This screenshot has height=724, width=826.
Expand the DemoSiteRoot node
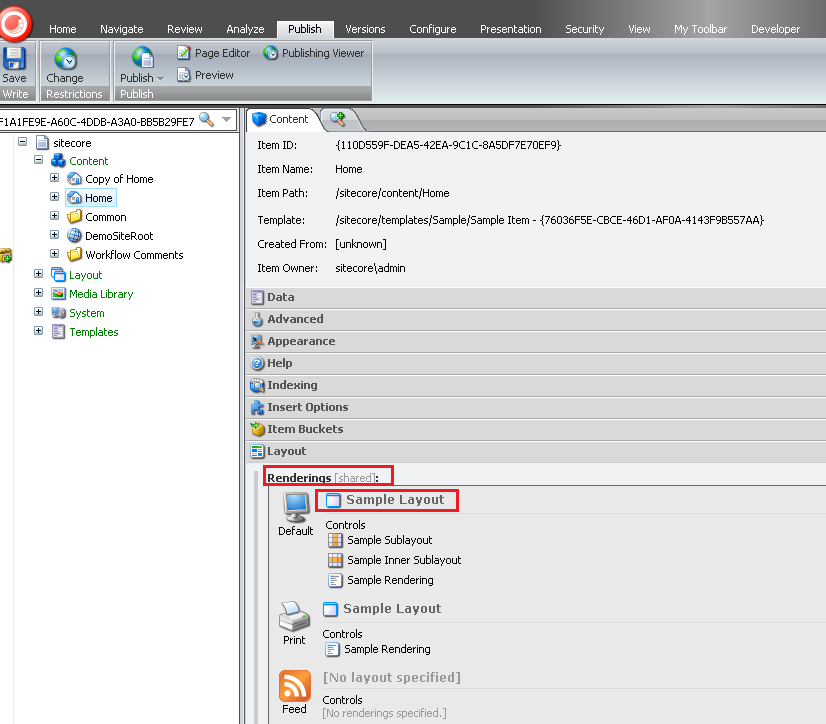(x=54, y=234)
